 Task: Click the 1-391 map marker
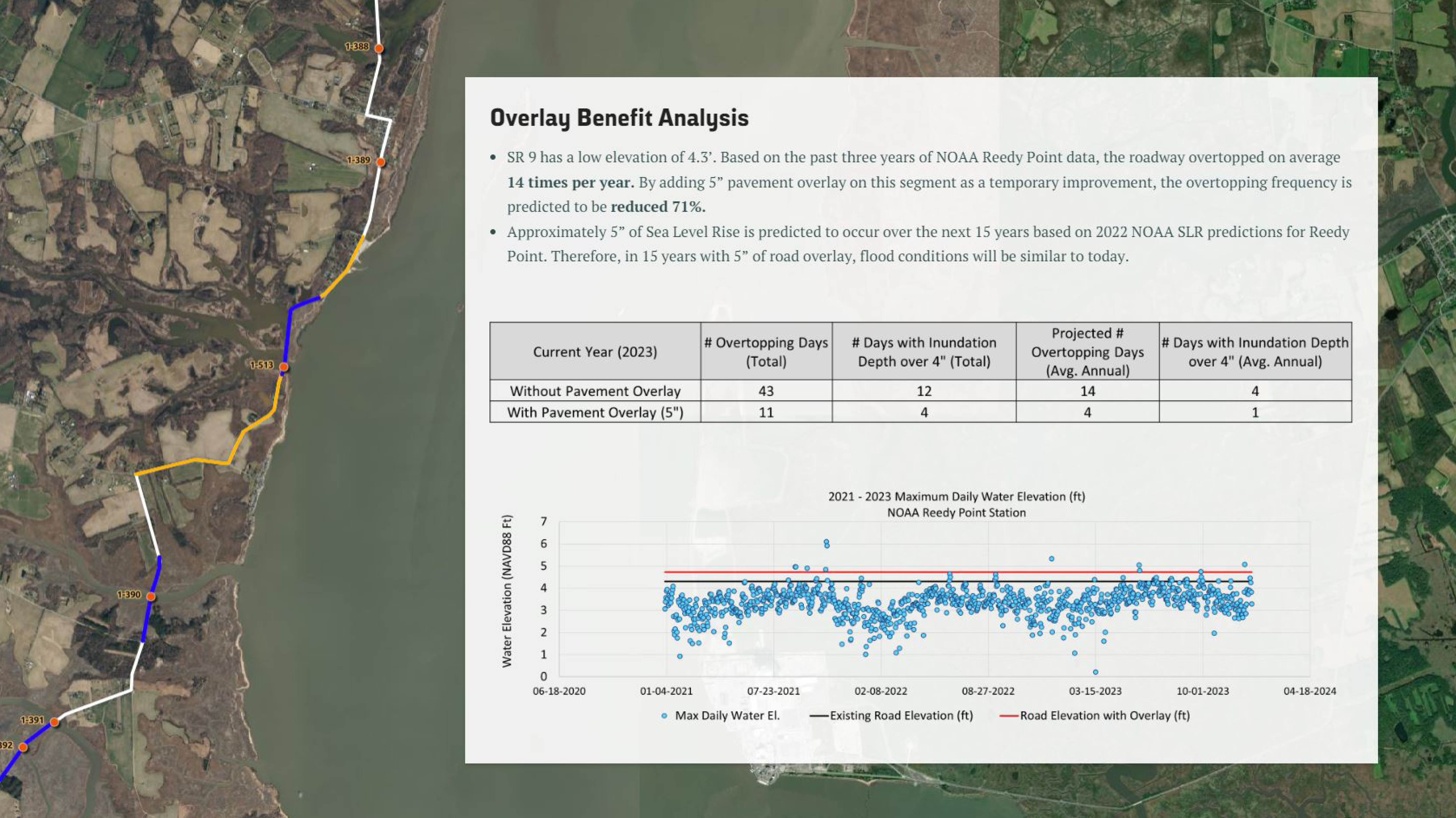54,722
